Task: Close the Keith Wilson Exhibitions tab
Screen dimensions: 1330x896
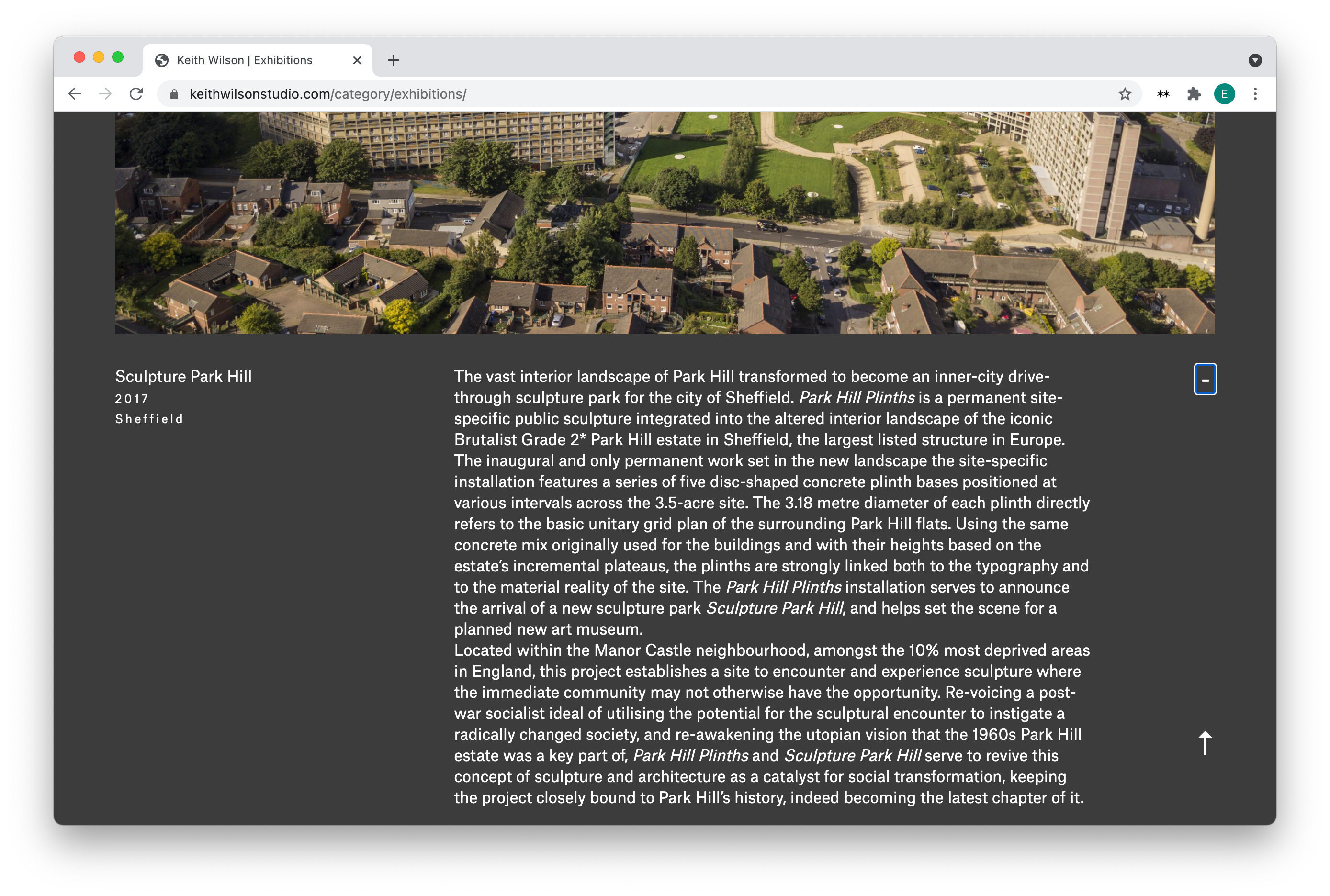Action: tap(357, 60)
